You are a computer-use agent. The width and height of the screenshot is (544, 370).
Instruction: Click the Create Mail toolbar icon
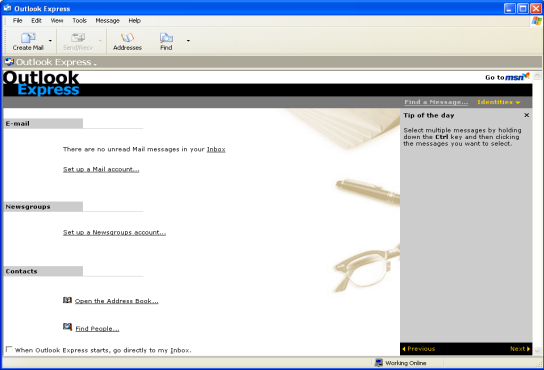coord(28,37)
